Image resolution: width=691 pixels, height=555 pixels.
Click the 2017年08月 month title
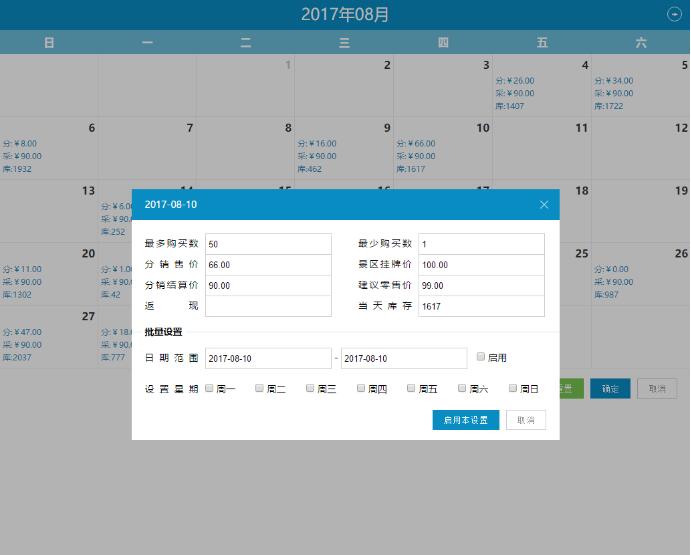tap(345, 14)
